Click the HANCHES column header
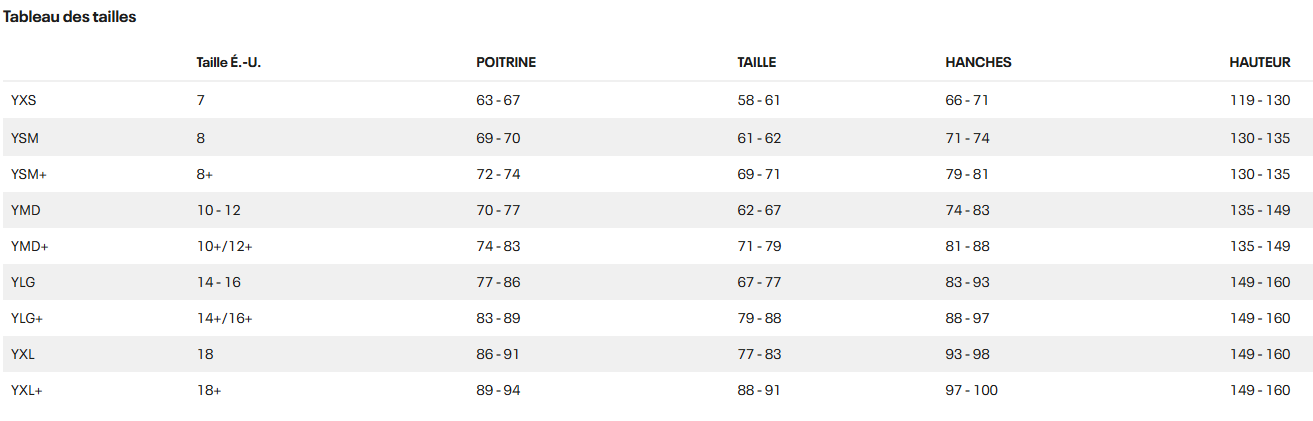 (x=978, y=62)
